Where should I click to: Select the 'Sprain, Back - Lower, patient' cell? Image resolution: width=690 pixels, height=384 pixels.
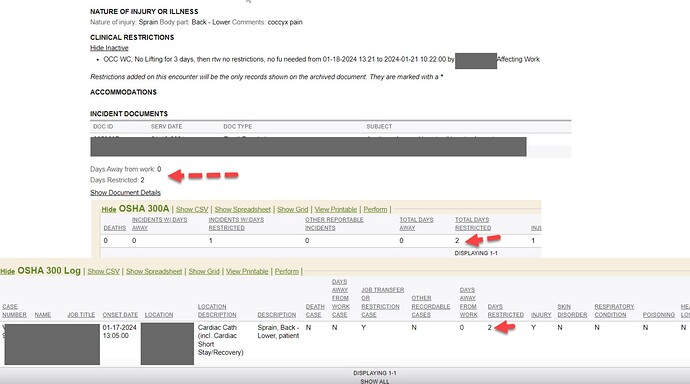coord(278,332)
